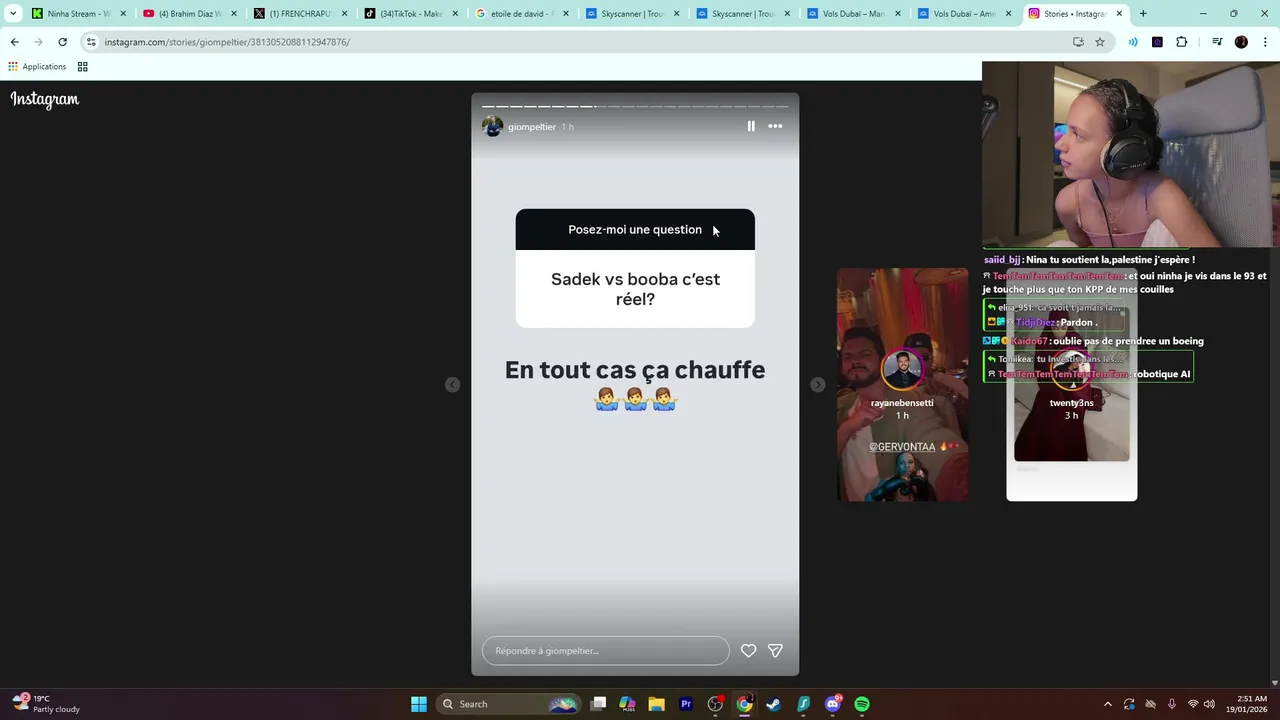Viewport: 1280px width, 720px height.
Task: Switch to Vols Dubaï – Am tab
Action: [964, 14]
